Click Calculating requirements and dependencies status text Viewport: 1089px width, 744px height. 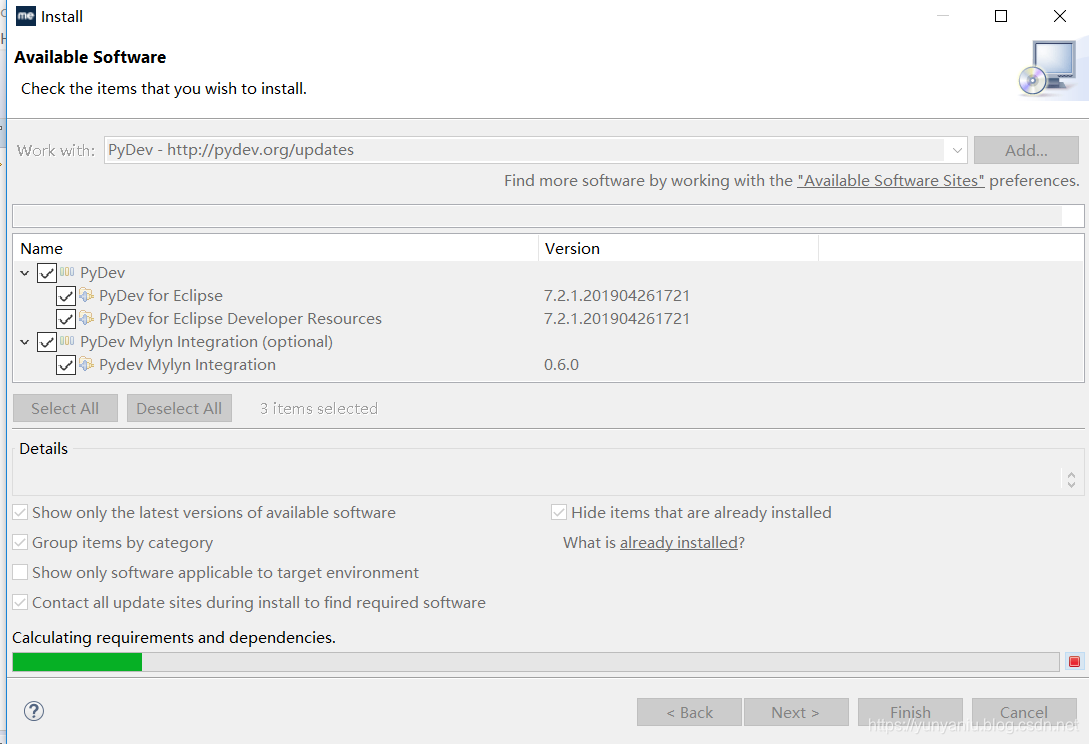[174, 638]
